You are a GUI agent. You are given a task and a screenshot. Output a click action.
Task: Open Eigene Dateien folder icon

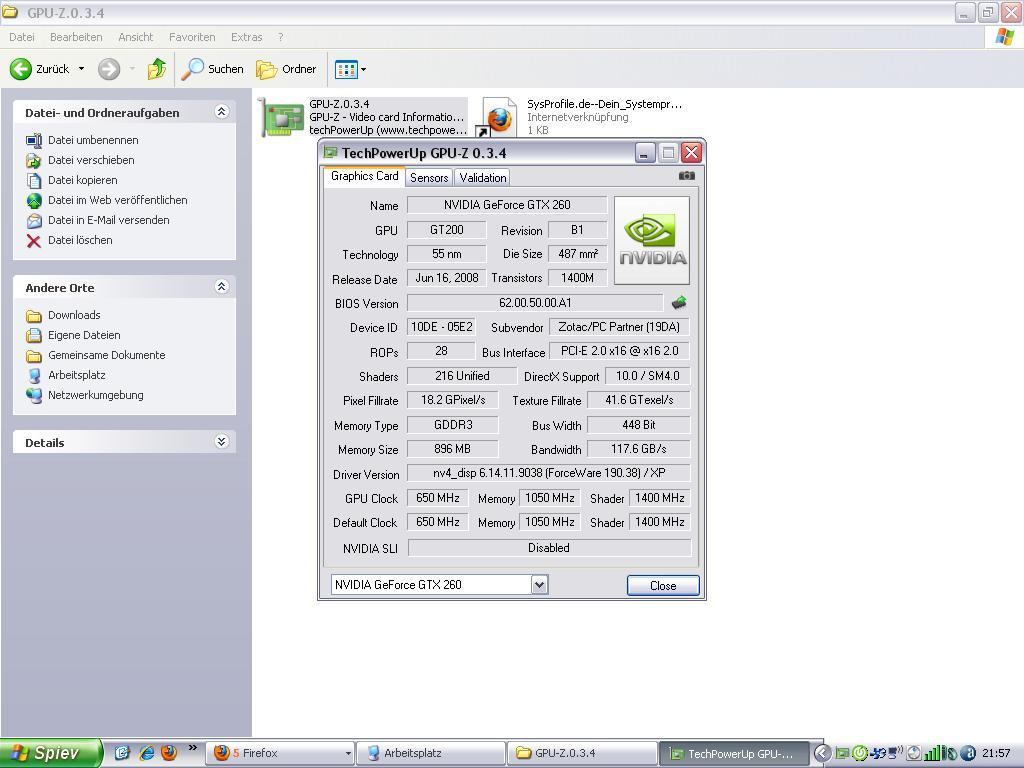tap(34, 336)
